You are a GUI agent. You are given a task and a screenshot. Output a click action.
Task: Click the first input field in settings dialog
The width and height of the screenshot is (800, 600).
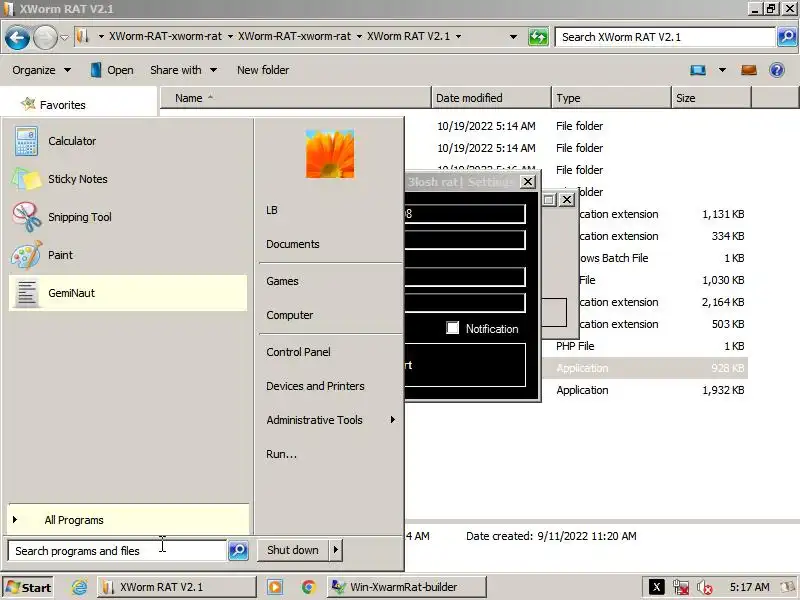tap(464, 214)
